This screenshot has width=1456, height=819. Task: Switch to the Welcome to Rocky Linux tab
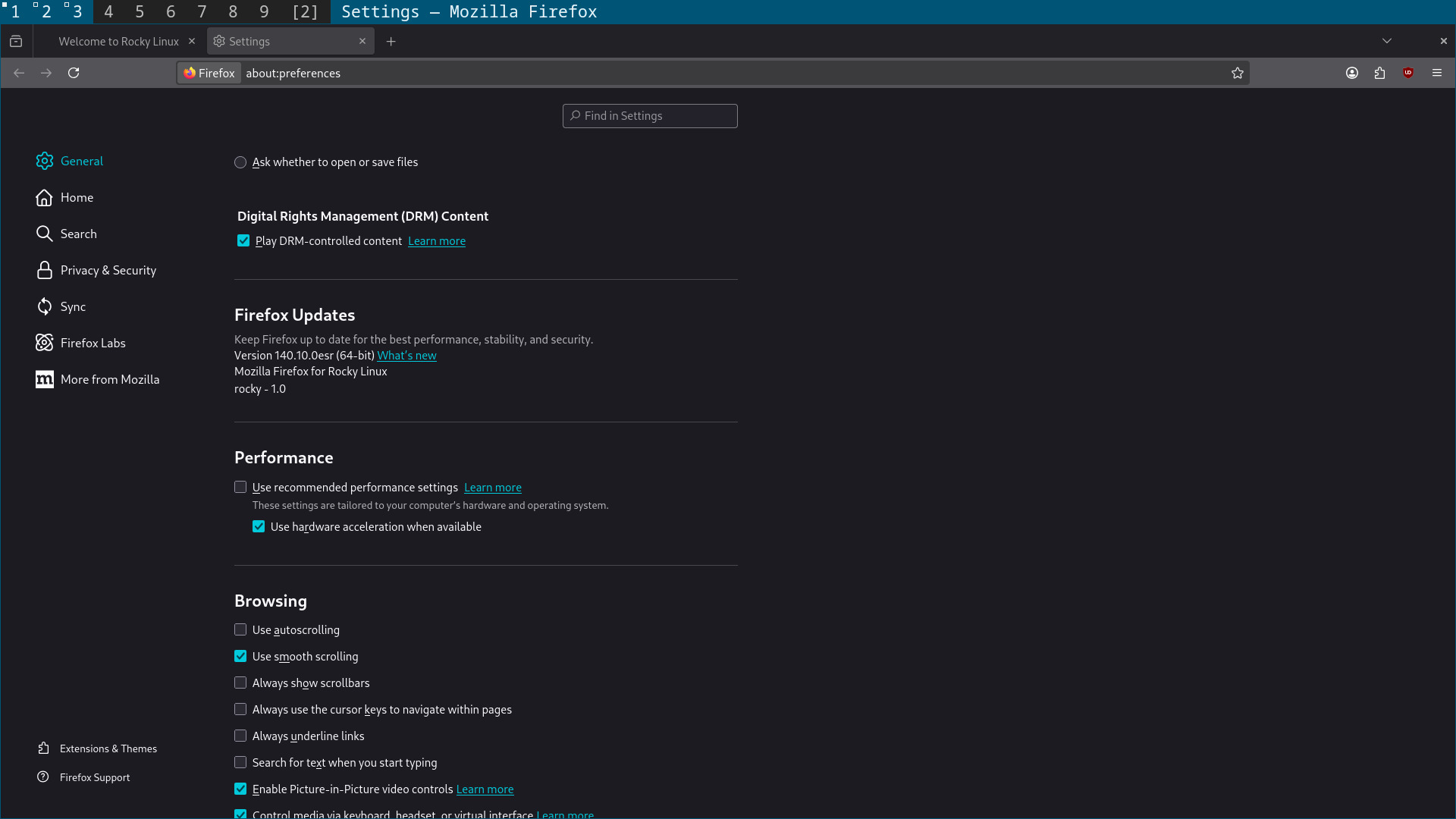(x=118, y=41)
